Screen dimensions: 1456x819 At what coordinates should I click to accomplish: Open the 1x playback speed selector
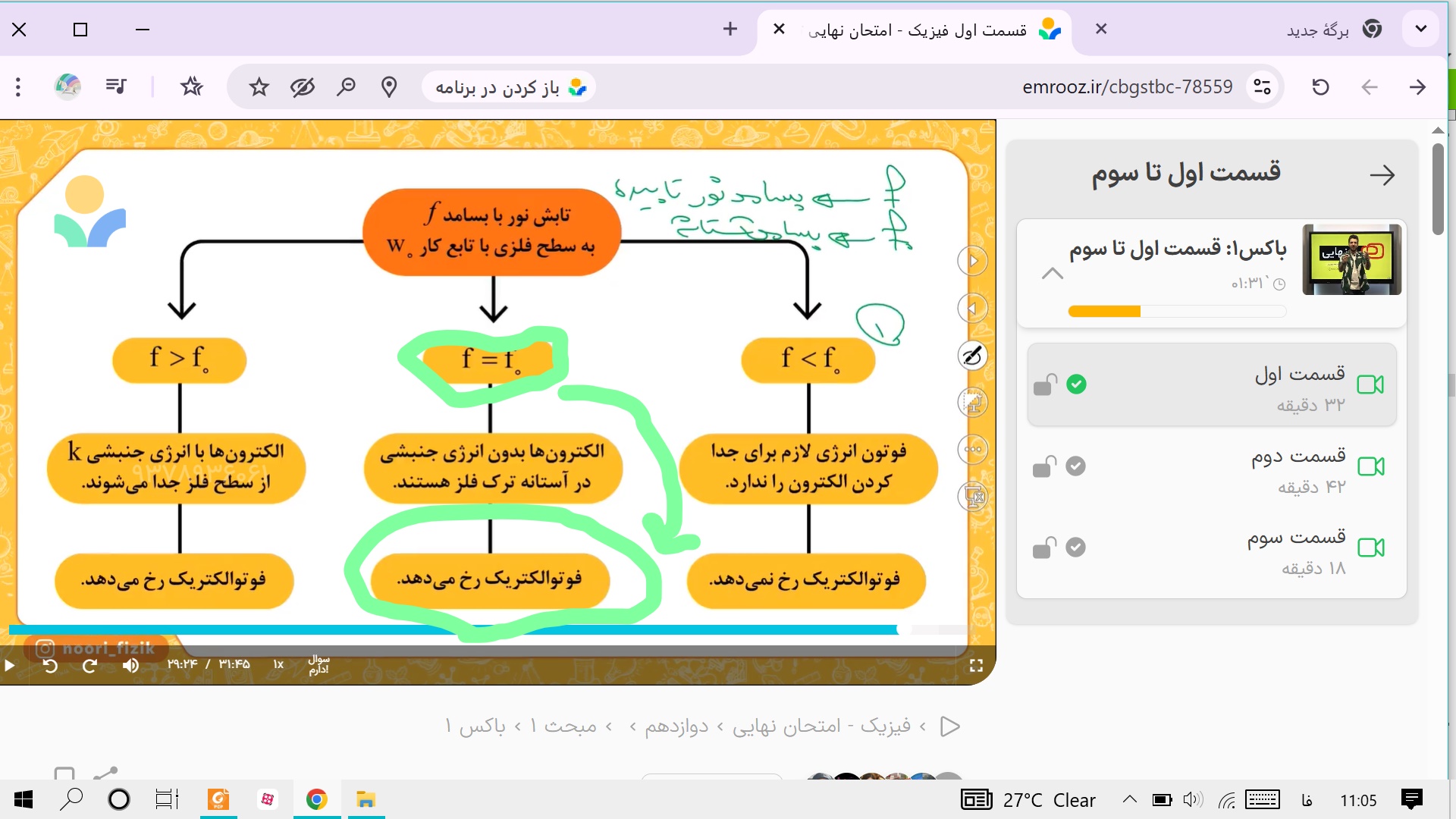coord(278,665)
